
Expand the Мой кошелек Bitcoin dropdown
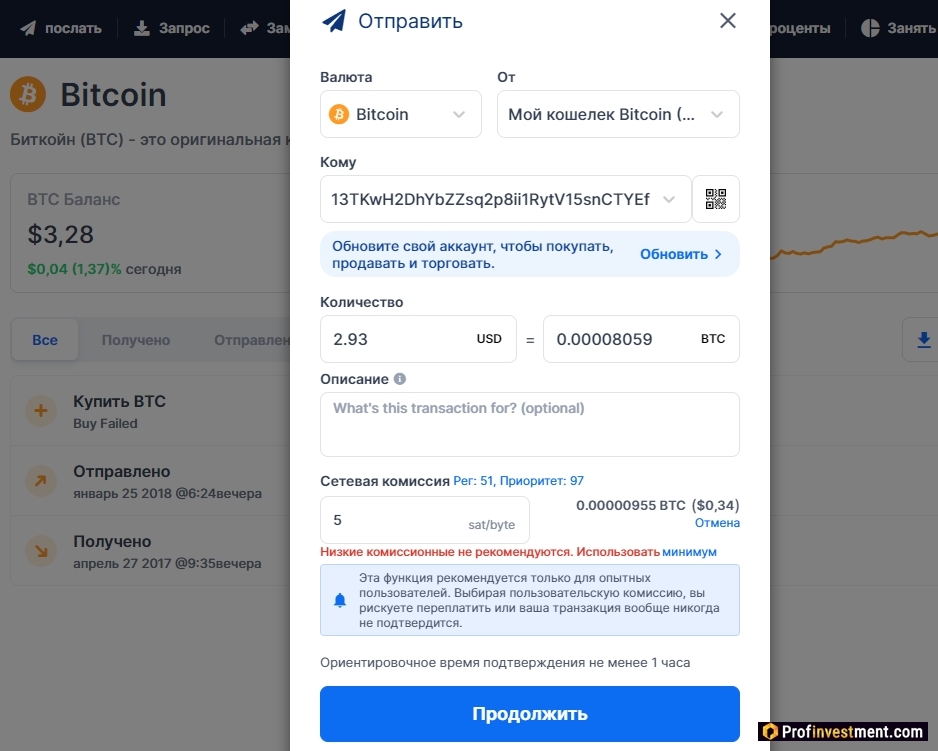(618, 114)
